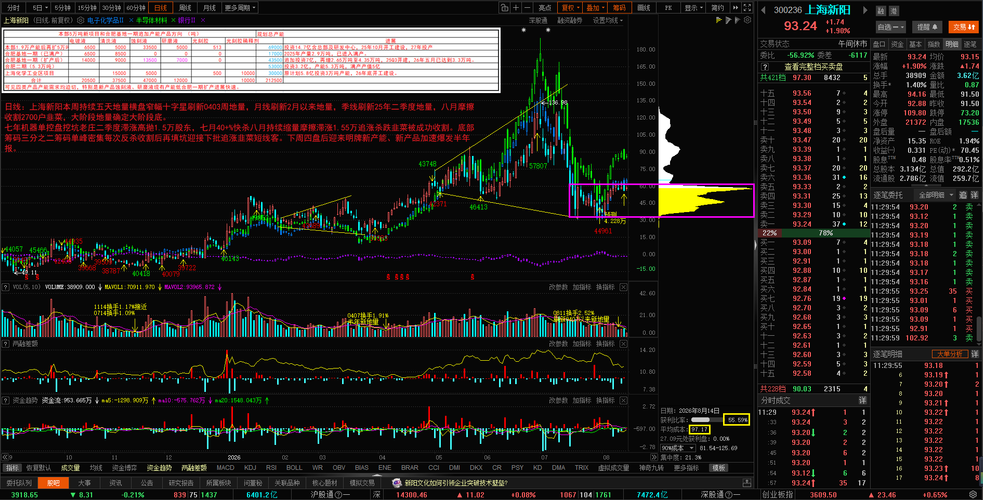The image size is (983, 500).
Task: Open 更多周期 dropdown
Action: point(240,8)
